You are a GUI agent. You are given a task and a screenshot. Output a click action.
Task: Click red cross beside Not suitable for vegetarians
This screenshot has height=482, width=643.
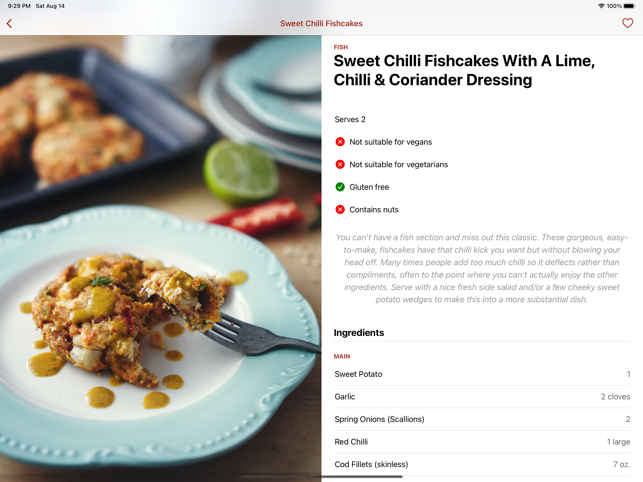pyautogui.click(x=340, y=164)
